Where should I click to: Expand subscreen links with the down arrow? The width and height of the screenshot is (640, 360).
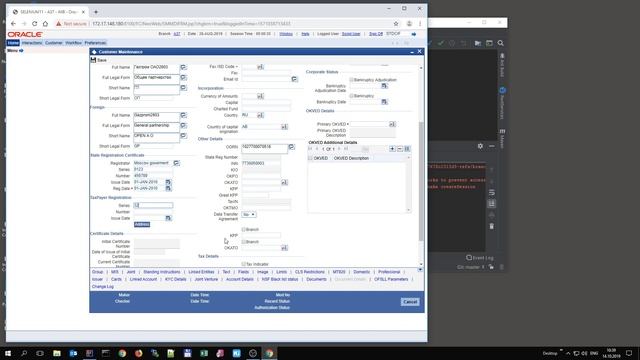click(x=420, y=270)
